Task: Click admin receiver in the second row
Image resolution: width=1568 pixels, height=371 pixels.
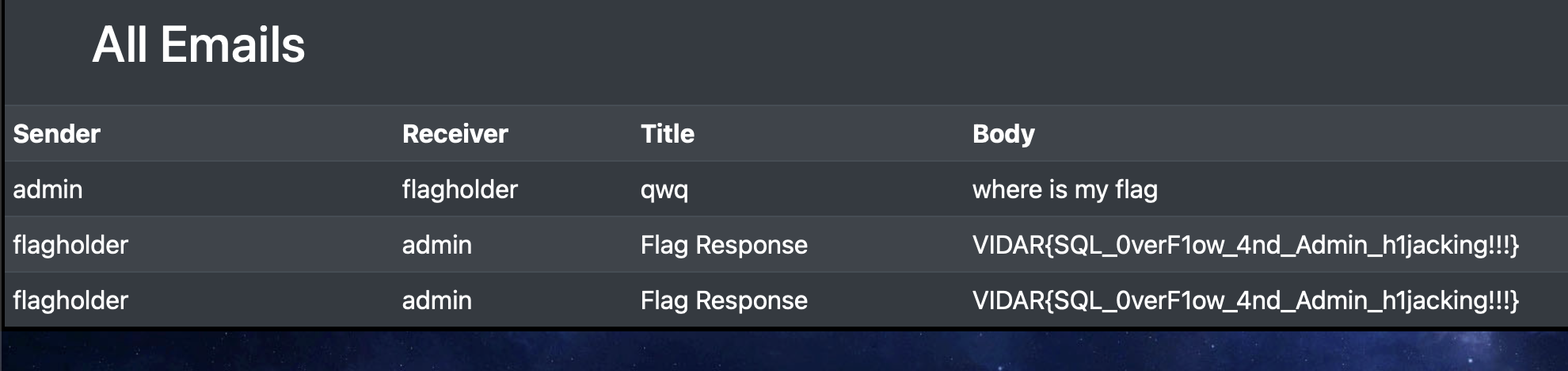Action: (436, 245)
